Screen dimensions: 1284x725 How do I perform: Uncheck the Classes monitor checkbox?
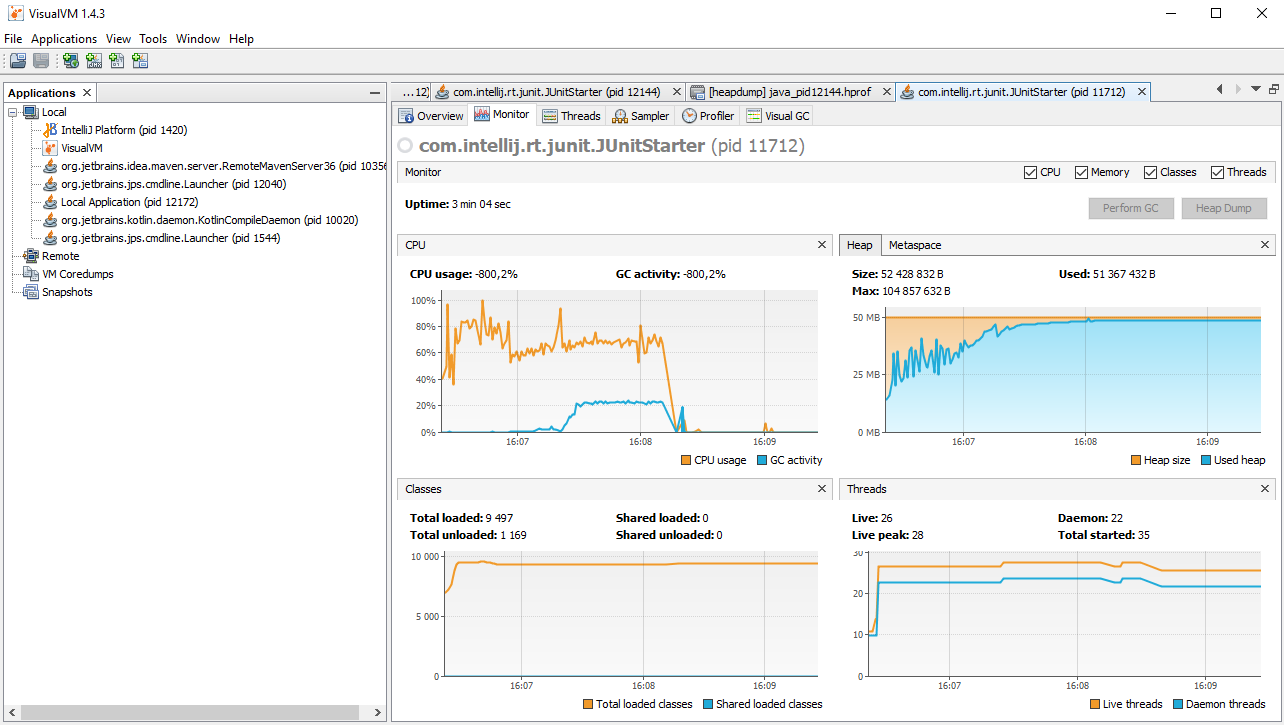point(1150,172)
